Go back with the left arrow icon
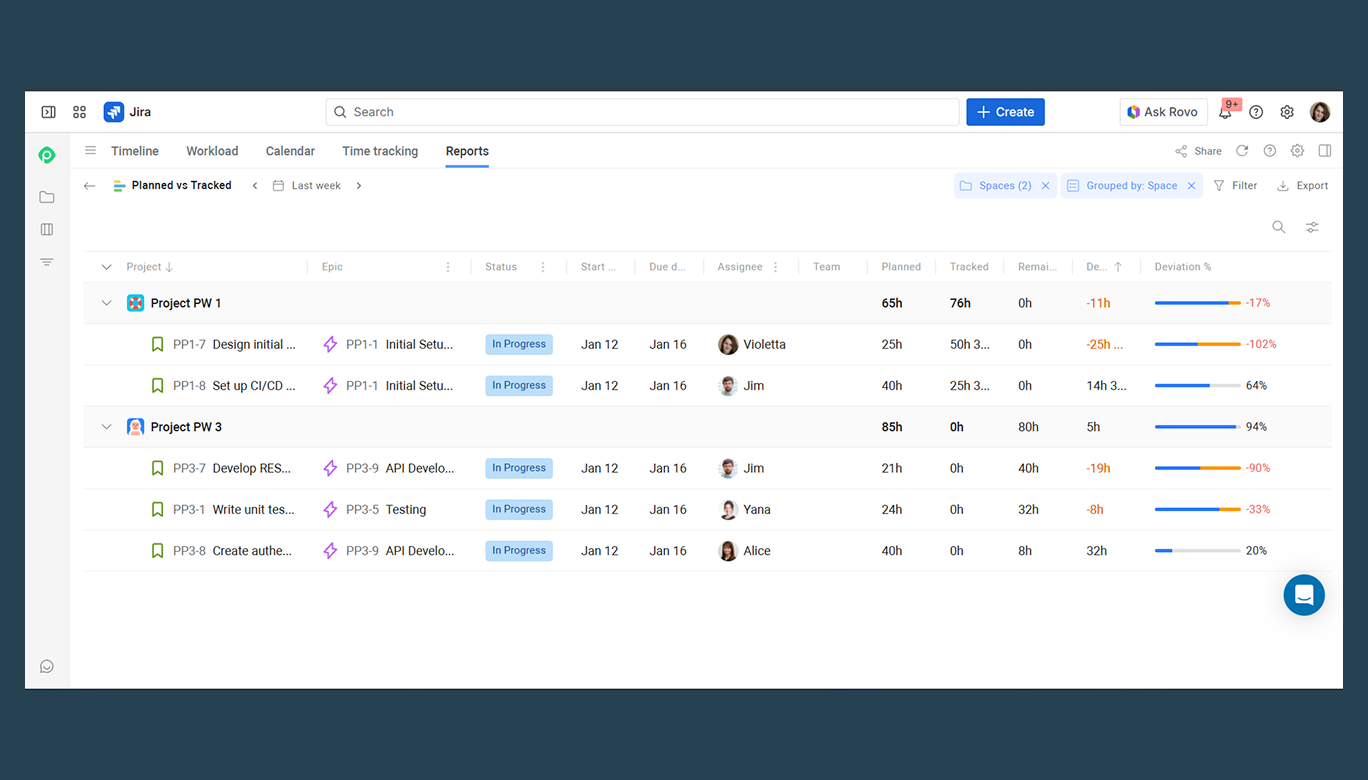 [90, 185]
